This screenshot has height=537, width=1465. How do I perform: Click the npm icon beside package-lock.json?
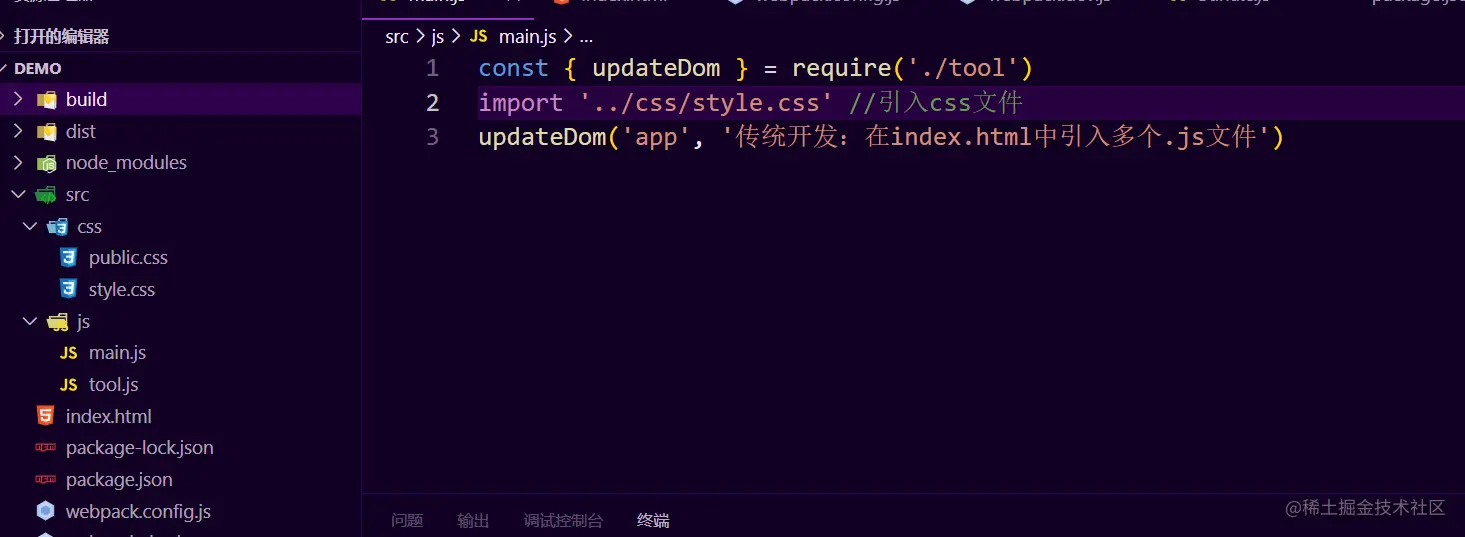[x=45, y=448]
